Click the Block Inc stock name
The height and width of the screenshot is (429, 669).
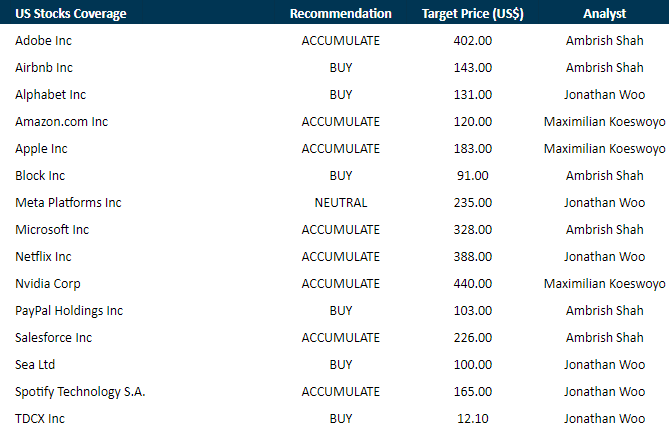[40, 176]
